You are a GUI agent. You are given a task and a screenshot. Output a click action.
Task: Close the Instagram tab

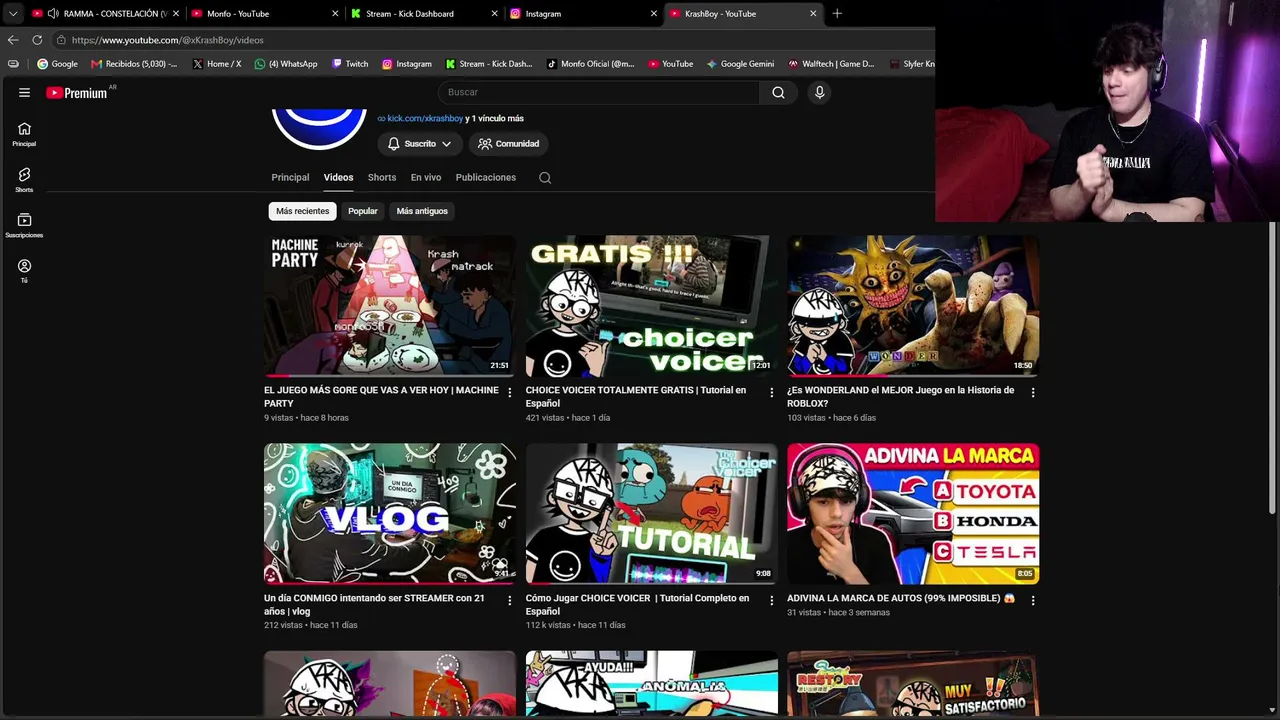654,14
